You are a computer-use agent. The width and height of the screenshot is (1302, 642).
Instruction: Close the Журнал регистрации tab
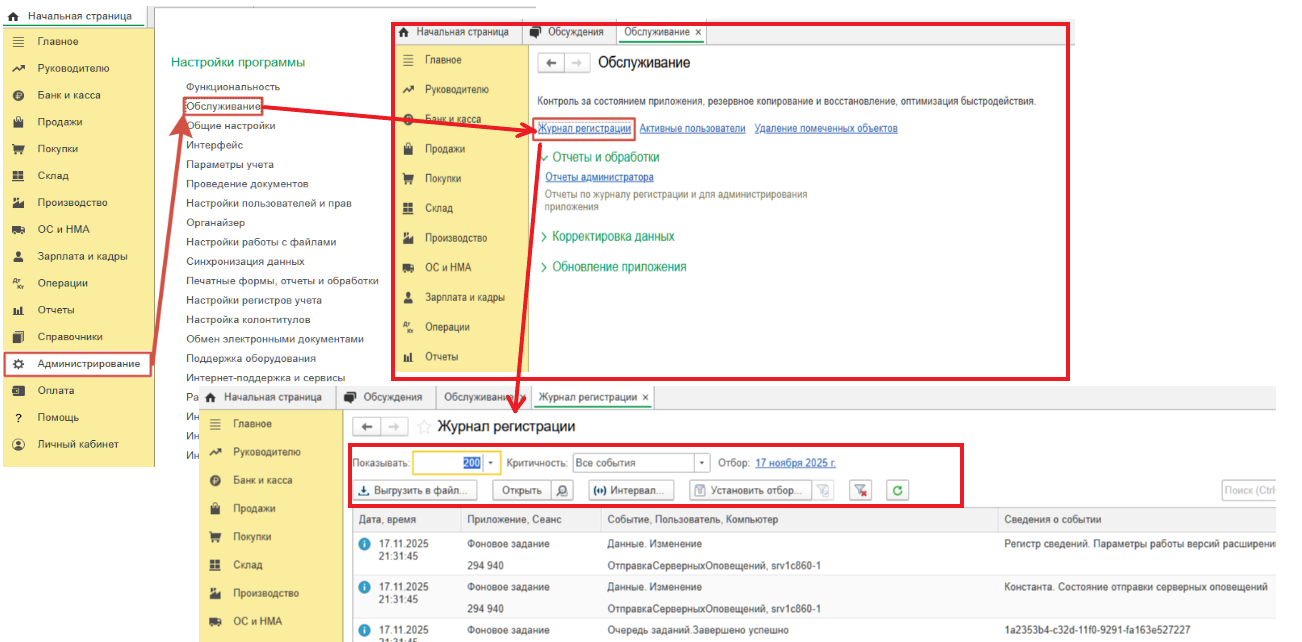tap(646, 397)
